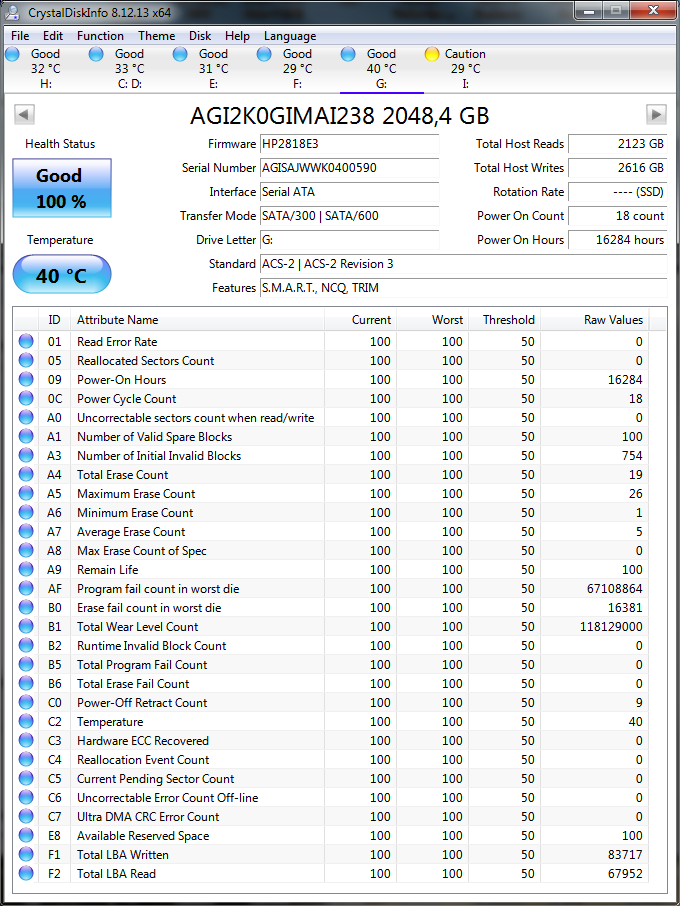
Task: Click status icon for Total Erase Count
Action: pos(26,474)
